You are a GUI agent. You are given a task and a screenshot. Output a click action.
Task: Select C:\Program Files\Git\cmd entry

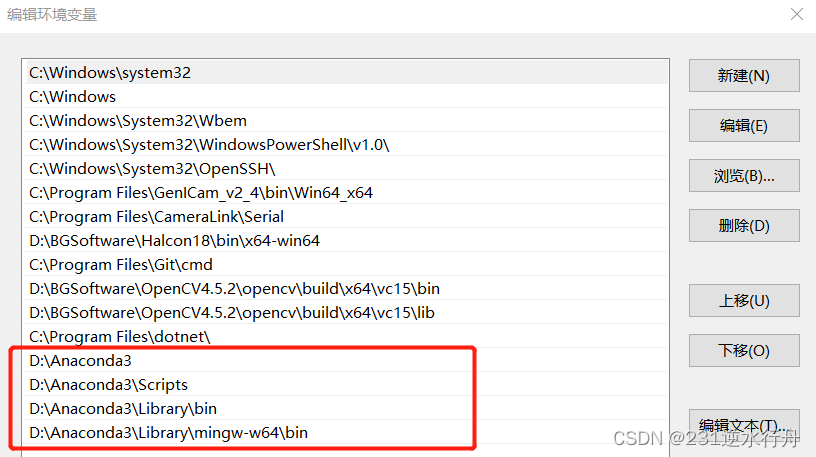(x=345, y=264)
